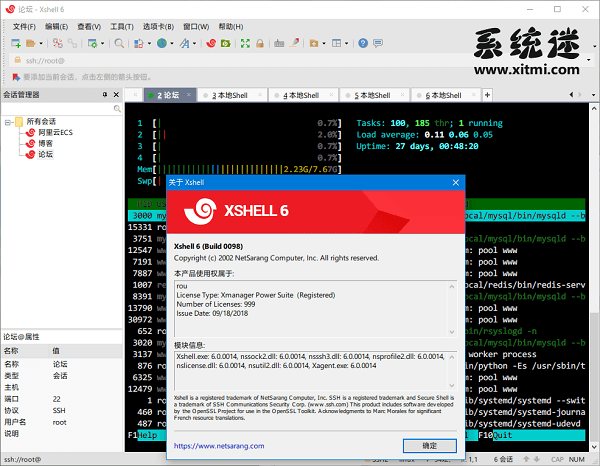This screenshot has width=600, height=466.
Task: Open the tab list dropdown arrow
Action: [593, 95]
